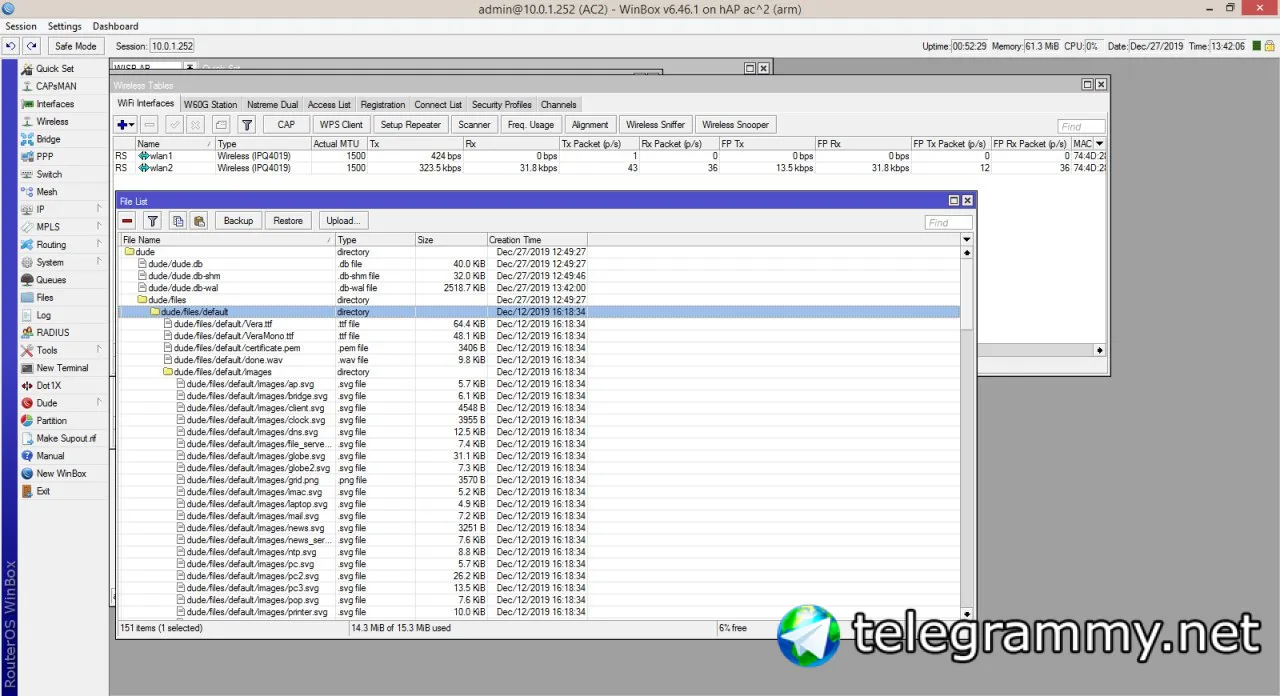1280x696 pixels.
Task: Click the Freq. Usage button
Action: 530,125
